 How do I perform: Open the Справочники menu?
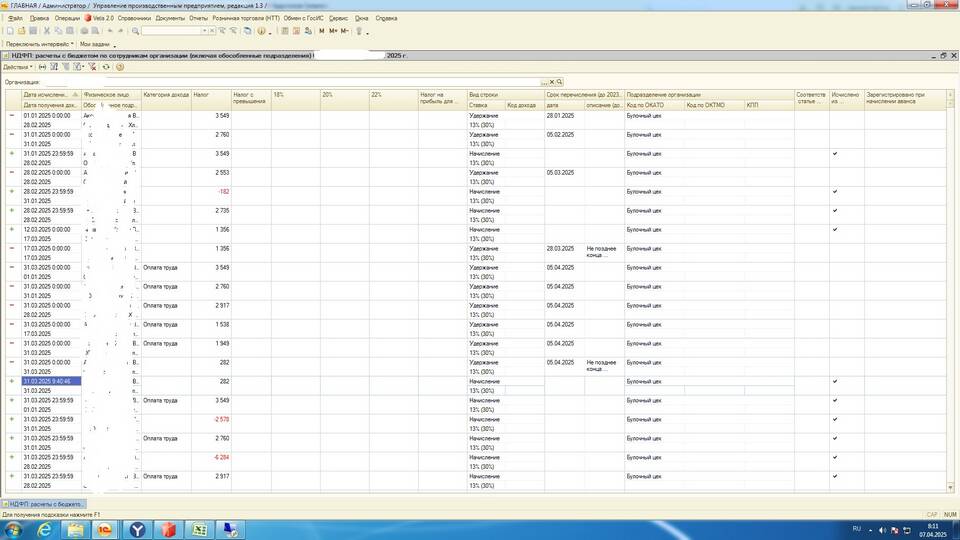tap(134, 18)
